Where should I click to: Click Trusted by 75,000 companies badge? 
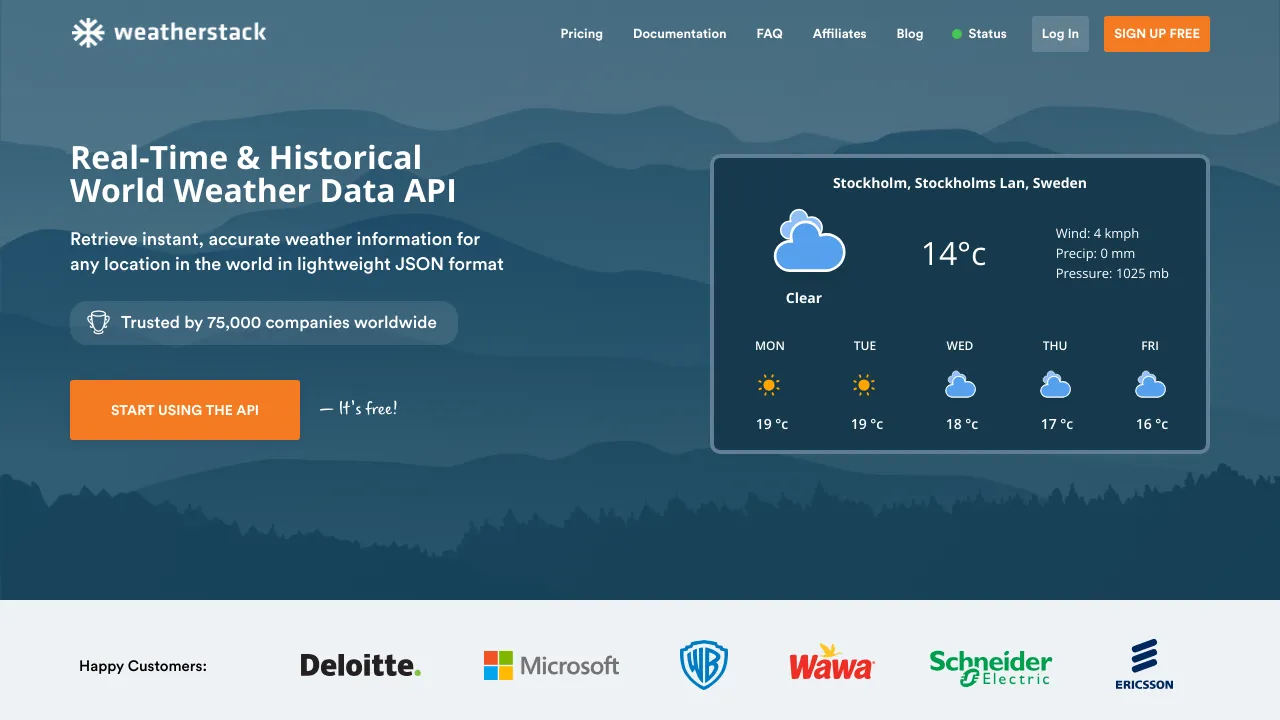(264, 323)
